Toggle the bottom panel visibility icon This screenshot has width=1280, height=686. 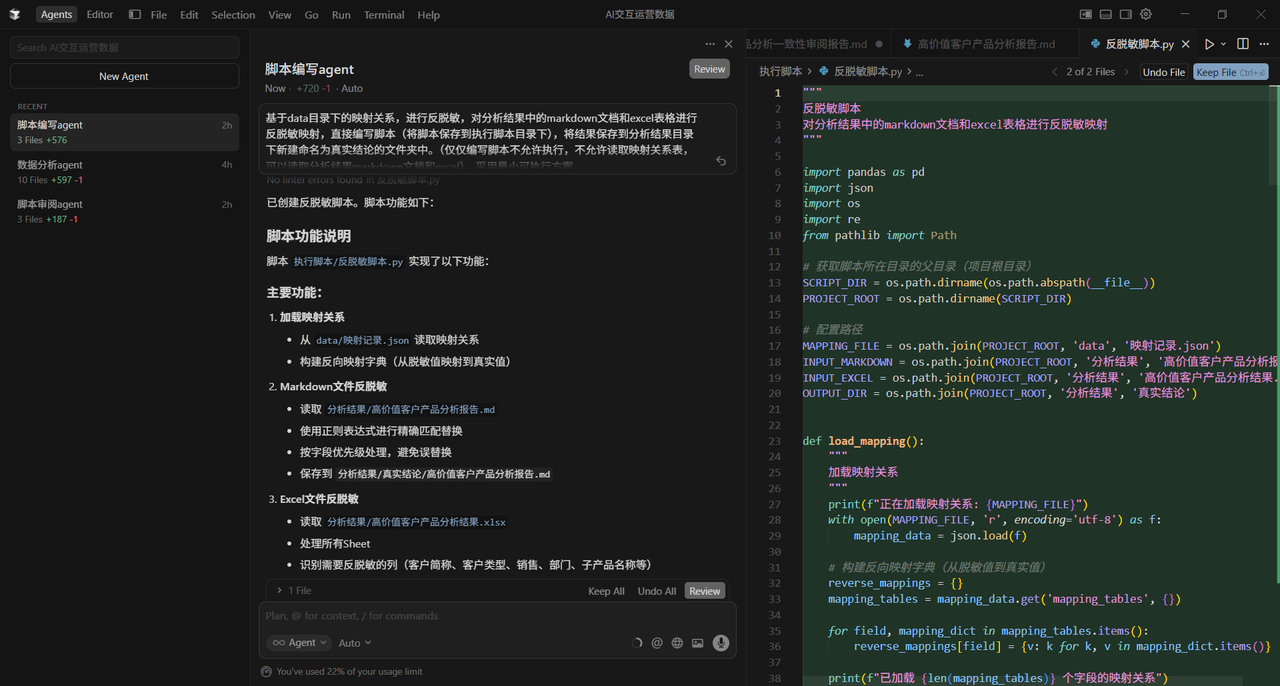(1106, 14)
